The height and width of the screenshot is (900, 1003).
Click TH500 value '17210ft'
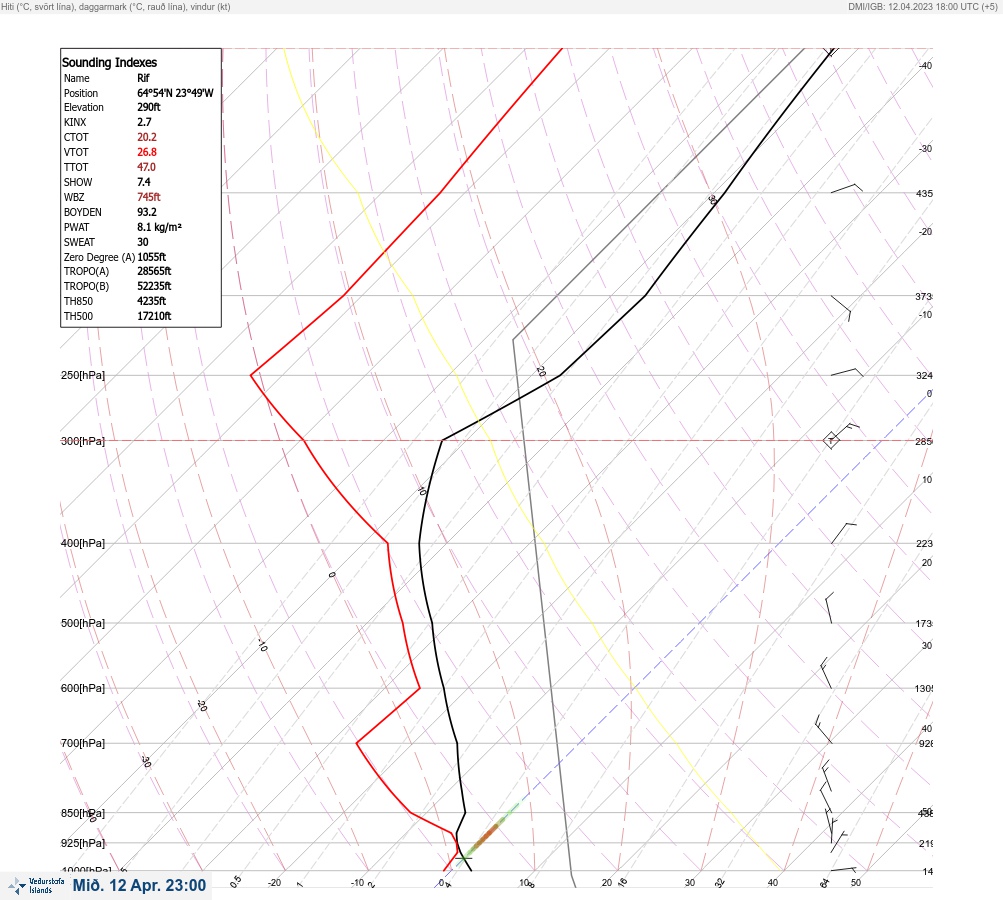pyautogui.click(x=154, y=316)
